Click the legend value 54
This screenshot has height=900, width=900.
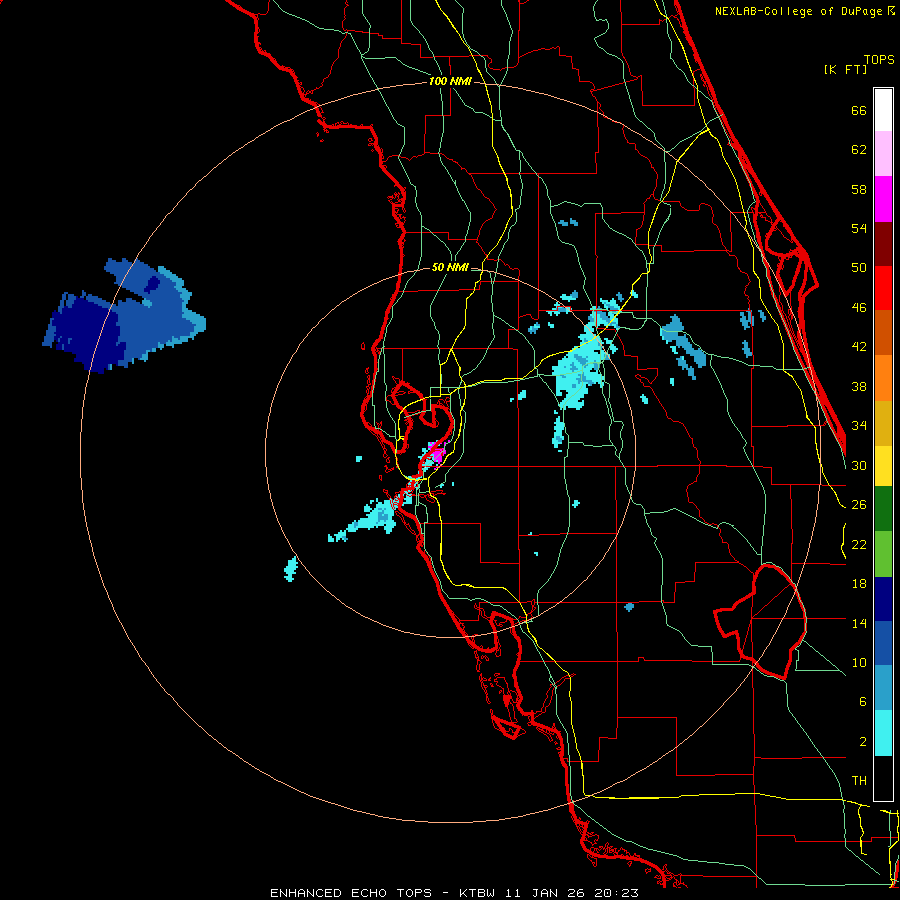[859, 228]
